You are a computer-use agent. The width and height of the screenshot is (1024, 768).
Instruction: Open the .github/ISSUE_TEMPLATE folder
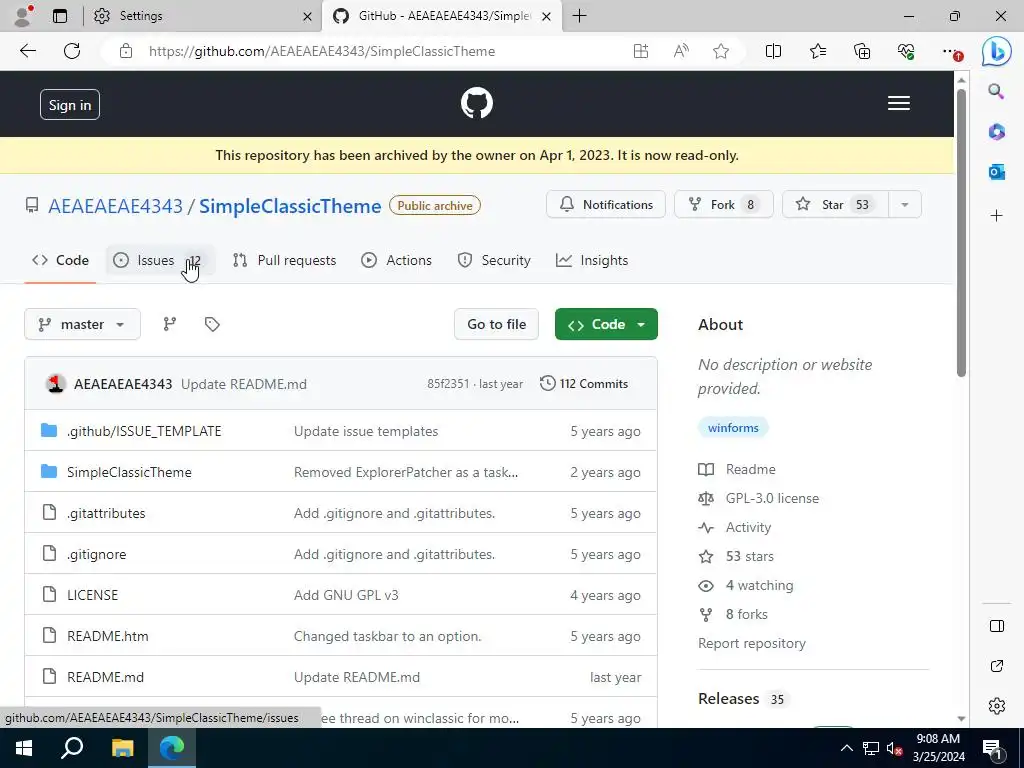click(x=144, y=431)
